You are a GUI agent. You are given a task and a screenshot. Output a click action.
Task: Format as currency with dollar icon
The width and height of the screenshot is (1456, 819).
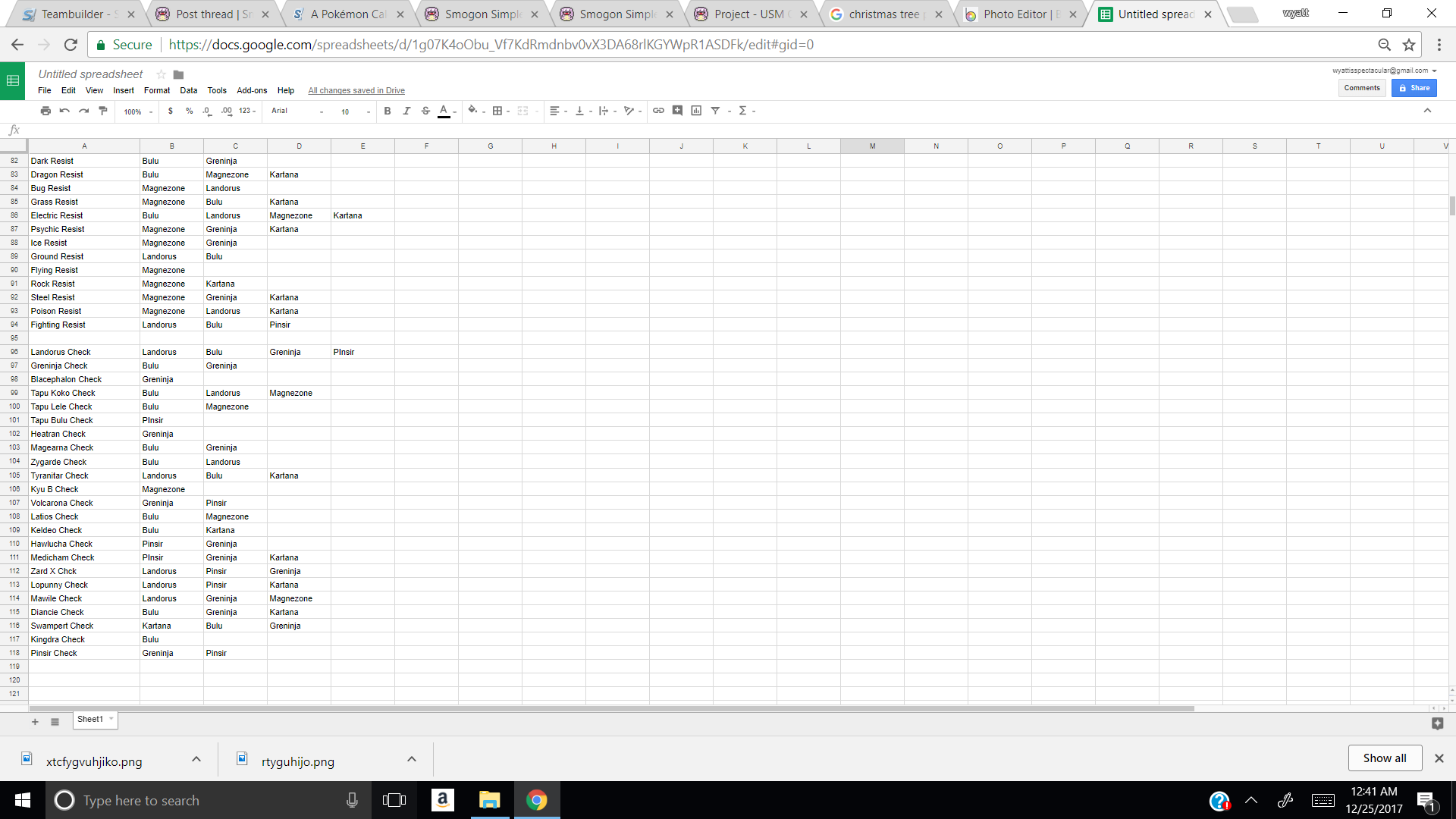171,111
